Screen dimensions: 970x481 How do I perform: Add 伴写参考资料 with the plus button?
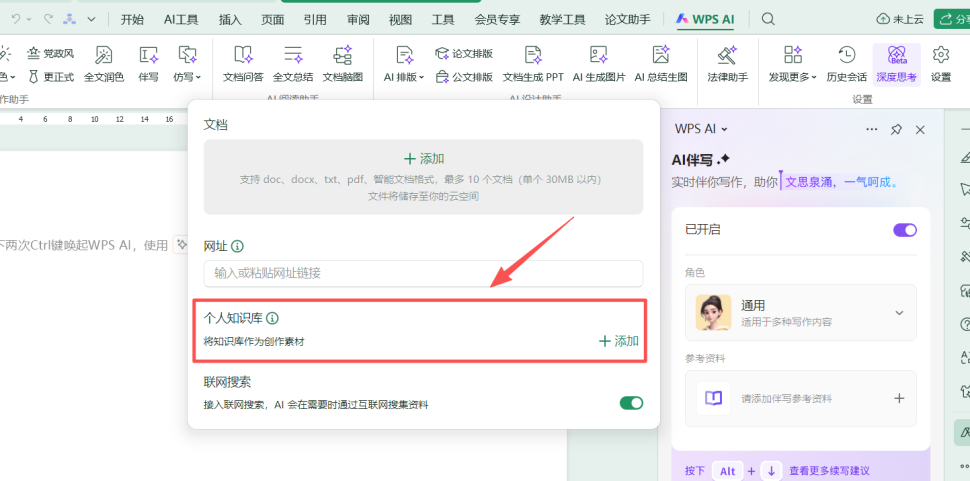click(899, 398)
